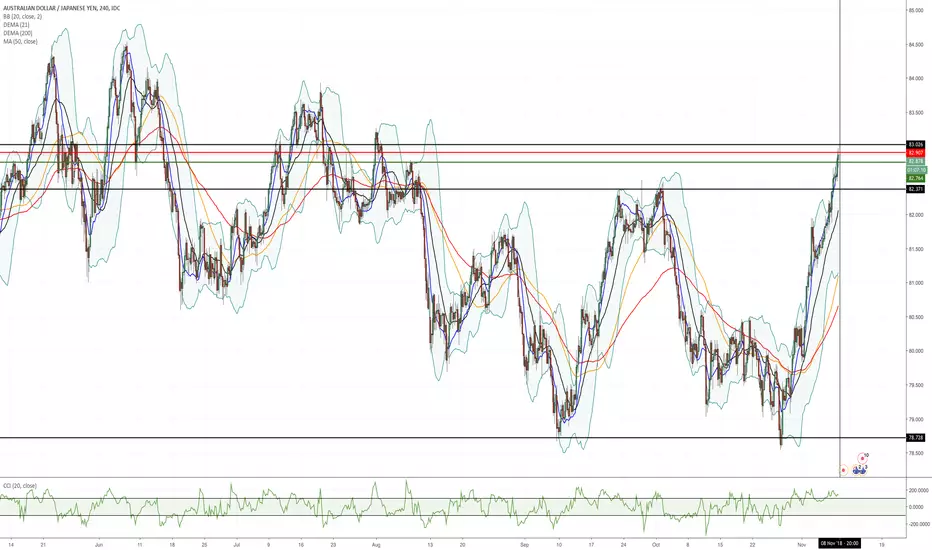
Task: Select the DEMA (21) indicator label
Action: click(x=16, y=25)
